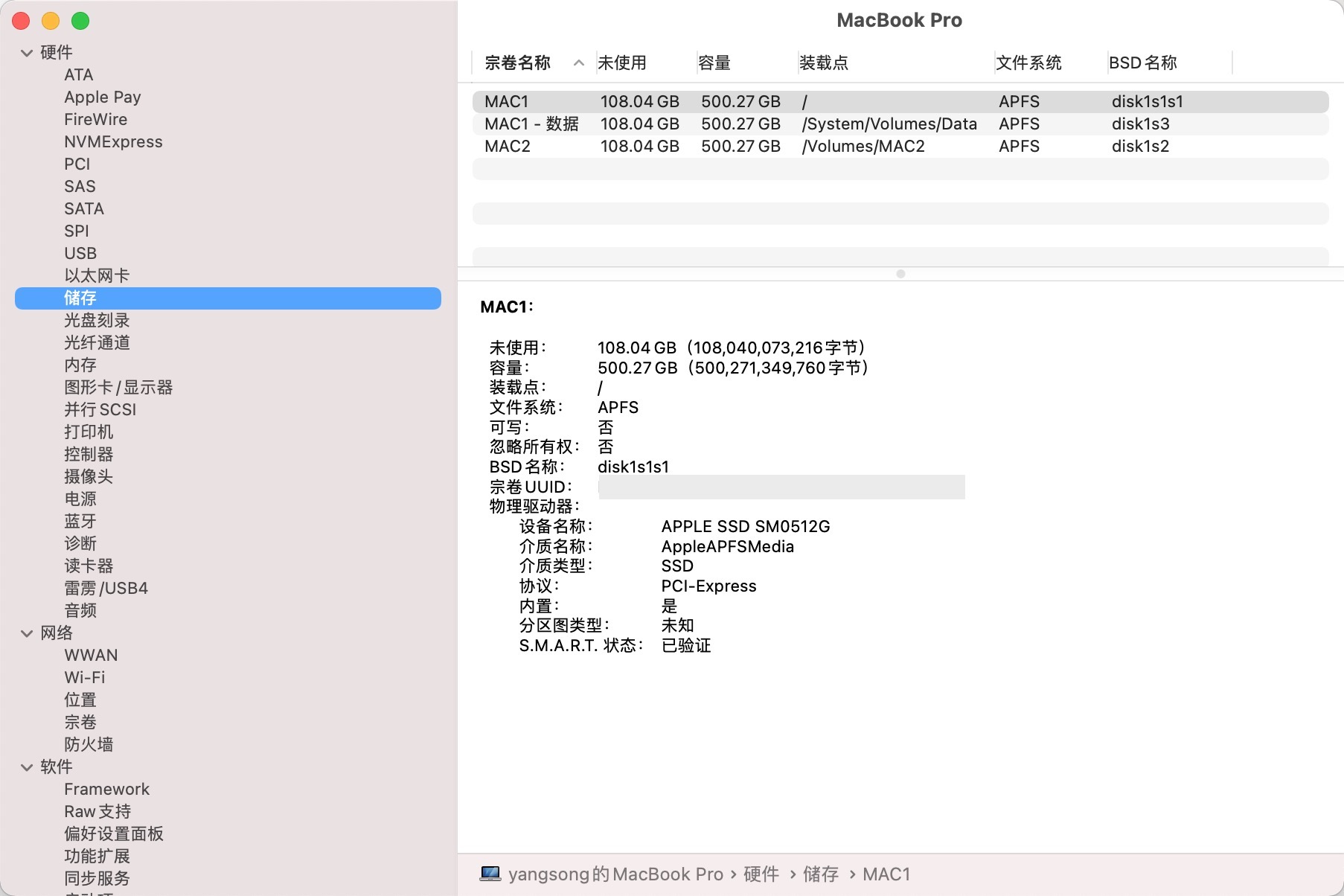Image resolution: width=1344 pixels, height=896 pixels.
Task: Select the MAC2 volume row
Action: pyautogui.click(x=900, y=147)
